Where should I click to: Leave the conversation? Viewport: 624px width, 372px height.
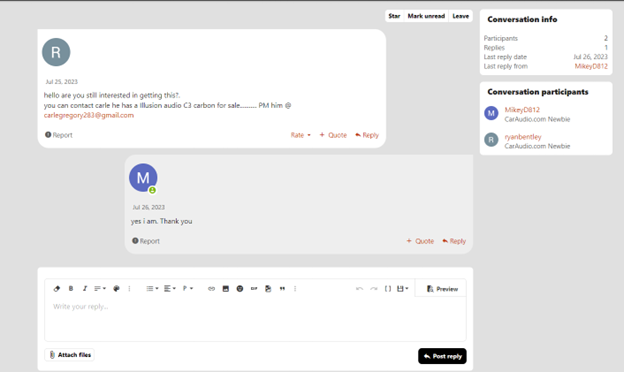[460, 16]
